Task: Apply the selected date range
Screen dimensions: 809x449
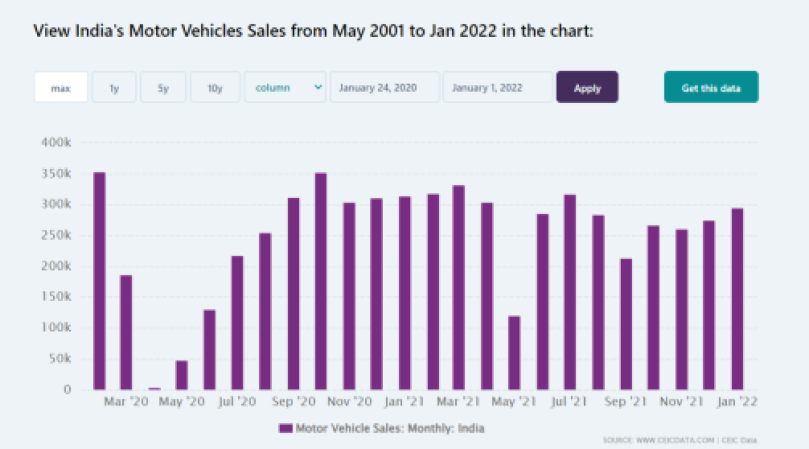Action: coord(587,87)
